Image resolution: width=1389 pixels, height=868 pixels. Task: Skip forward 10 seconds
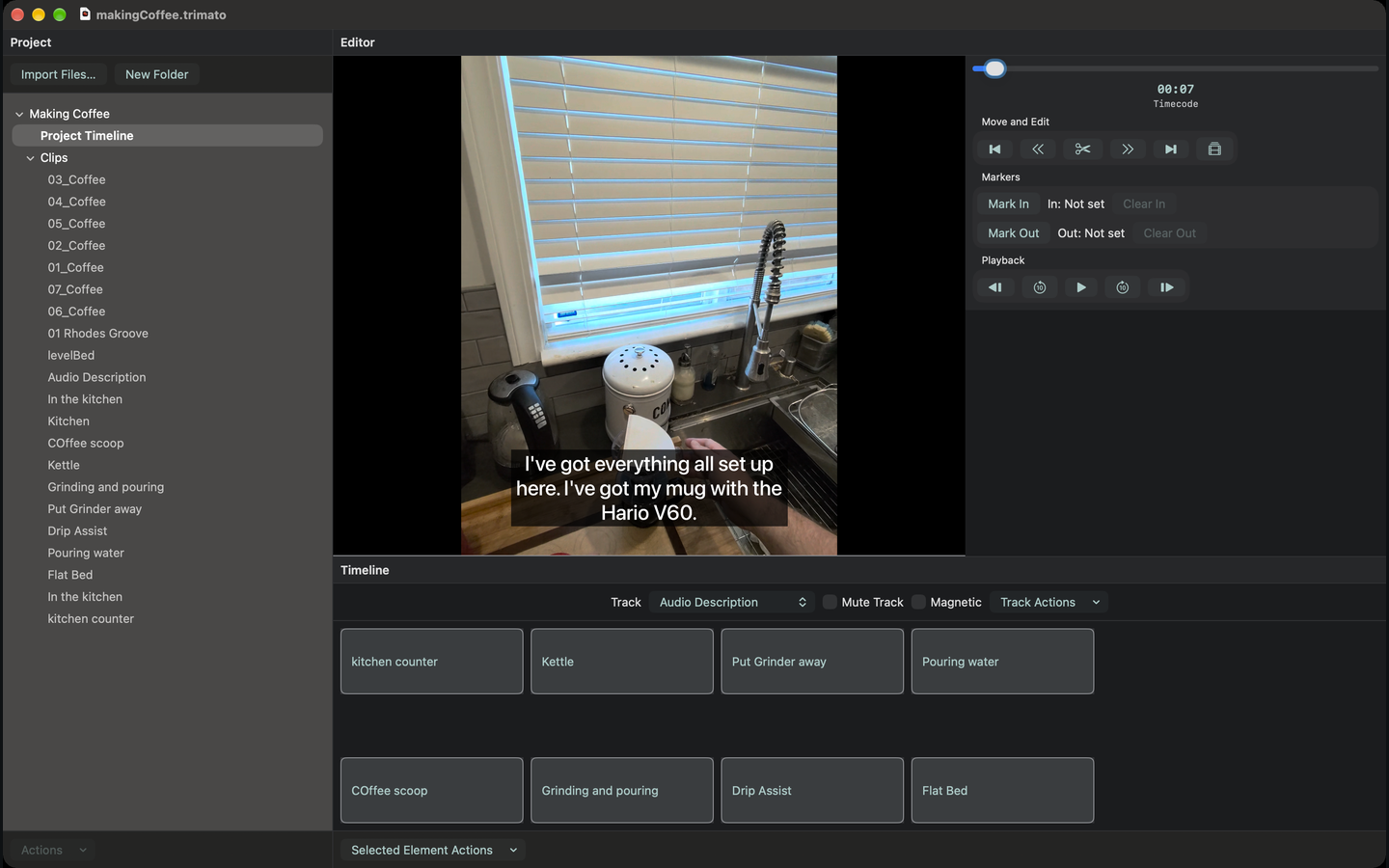point(1123,287)
